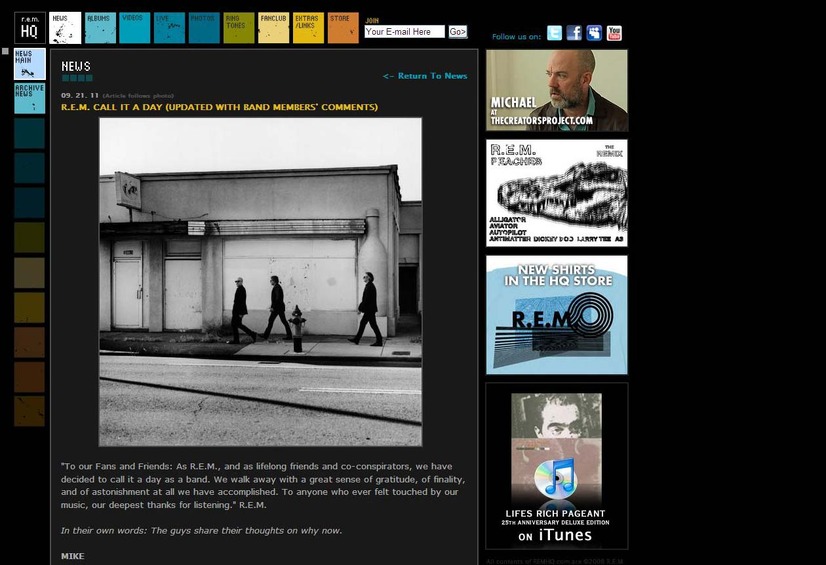Open the Live navigation tile
Viewport: 826px width, 565px height.
tap(170, 28)
